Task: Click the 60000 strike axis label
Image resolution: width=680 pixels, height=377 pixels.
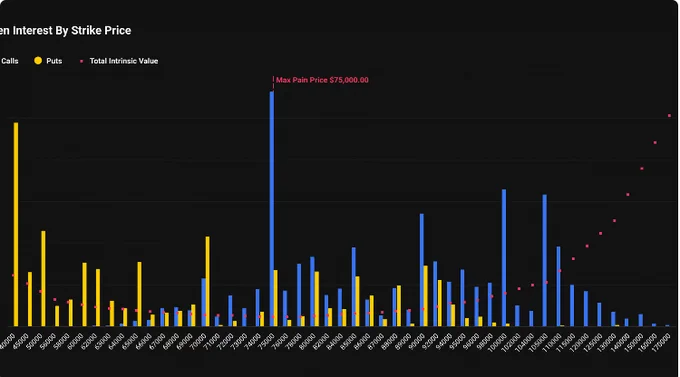Action: coord(76,341)
